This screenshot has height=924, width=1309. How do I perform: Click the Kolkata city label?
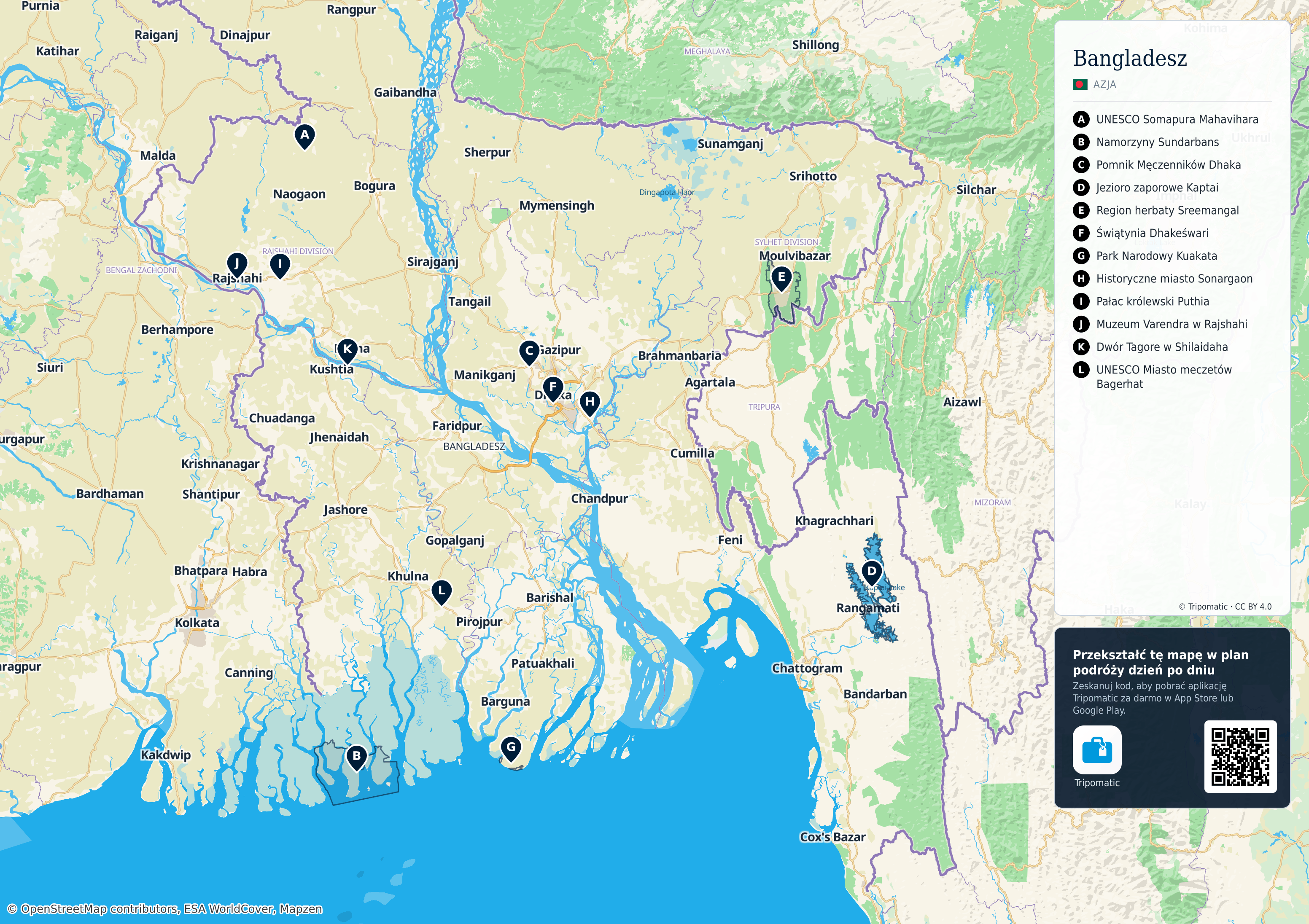[197, 623]
